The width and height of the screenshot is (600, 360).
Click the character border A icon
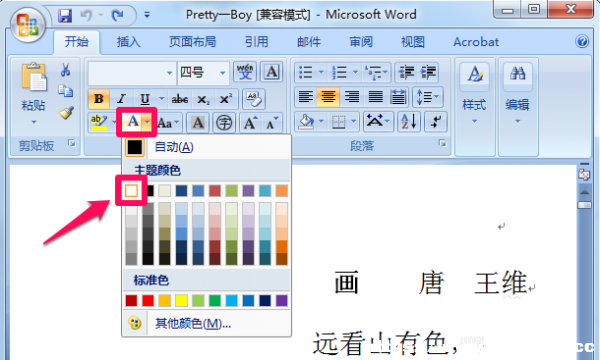[271, 72]
